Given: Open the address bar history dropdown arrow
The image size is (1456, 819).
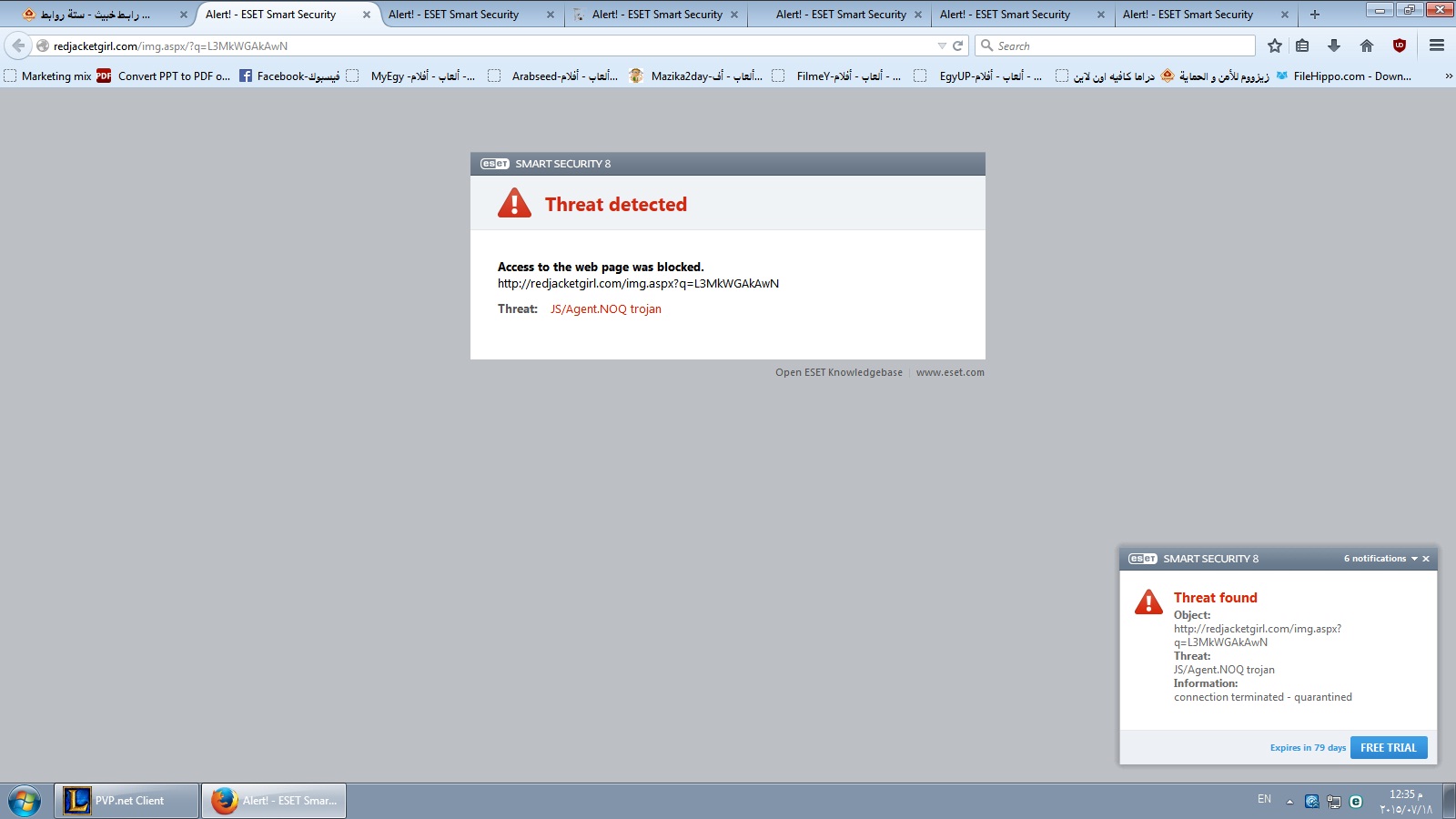Looking at the screenshot, I should (x=942, y=45).
